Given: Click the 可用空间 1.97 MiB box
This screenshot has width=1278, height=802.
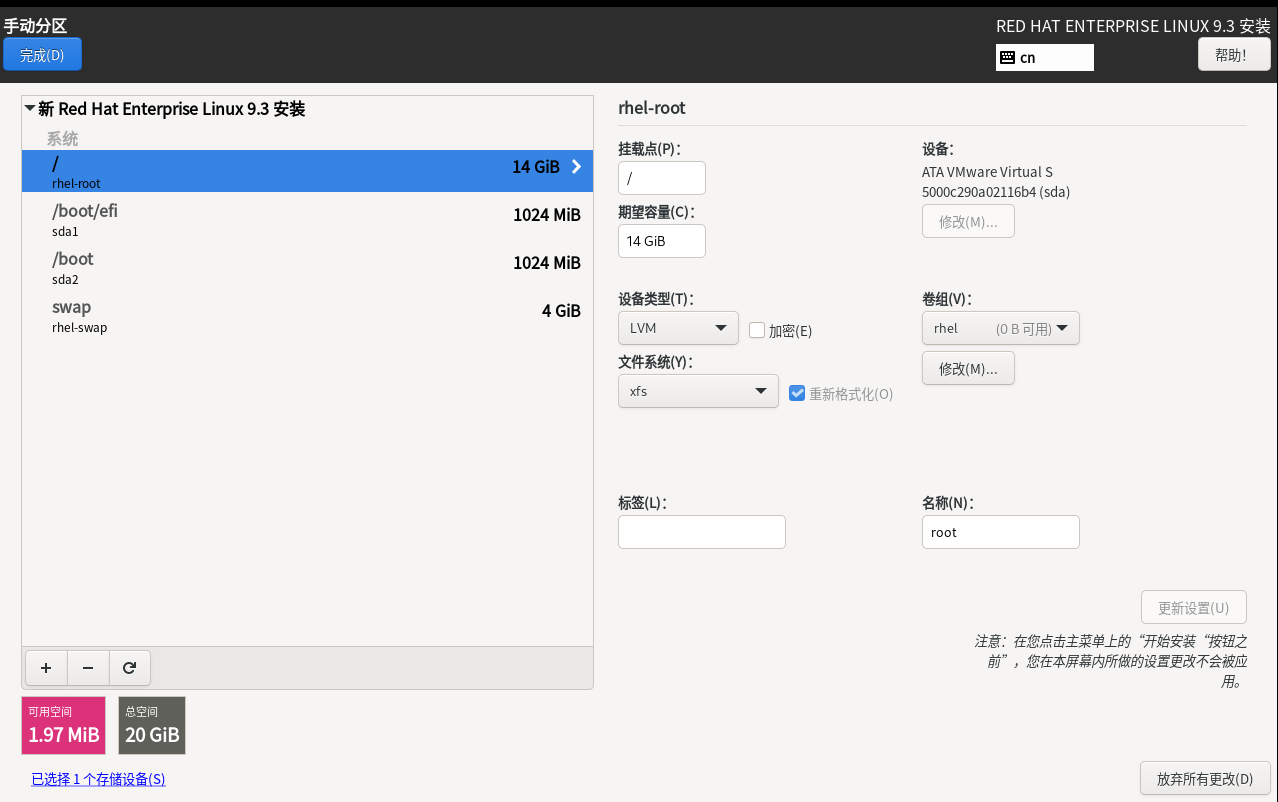Looking at the screenshot, I should coord(63,725).
